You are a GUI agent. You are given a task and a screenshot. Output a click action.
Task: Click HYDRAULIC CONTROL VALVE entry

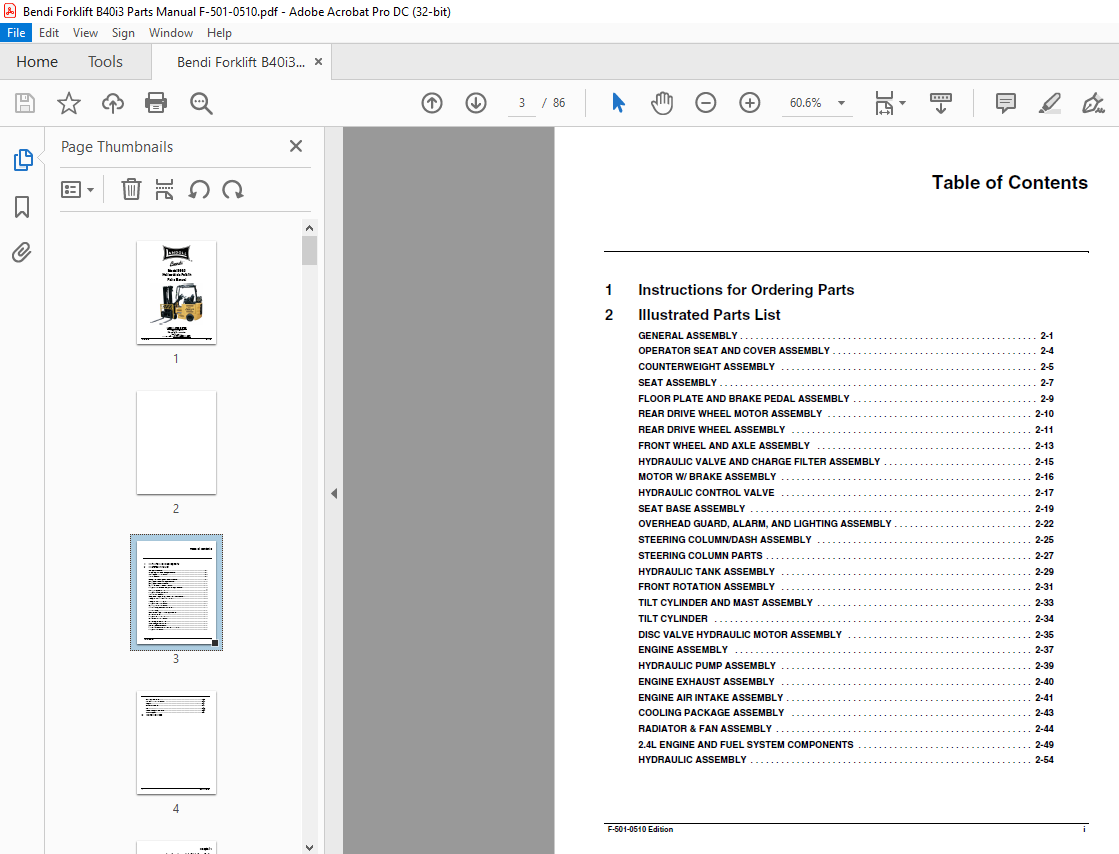[846, 492]
